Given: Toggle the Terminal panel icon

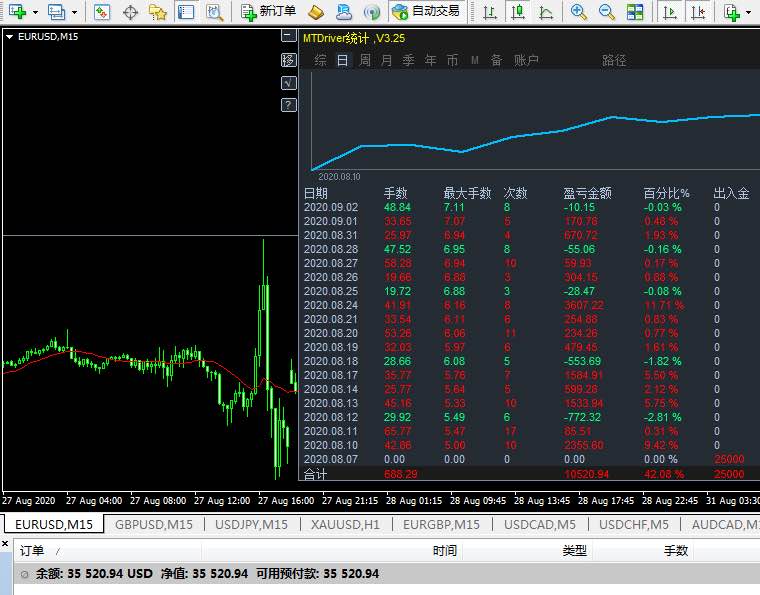Looking at the screenshot, I should [186, 12].
